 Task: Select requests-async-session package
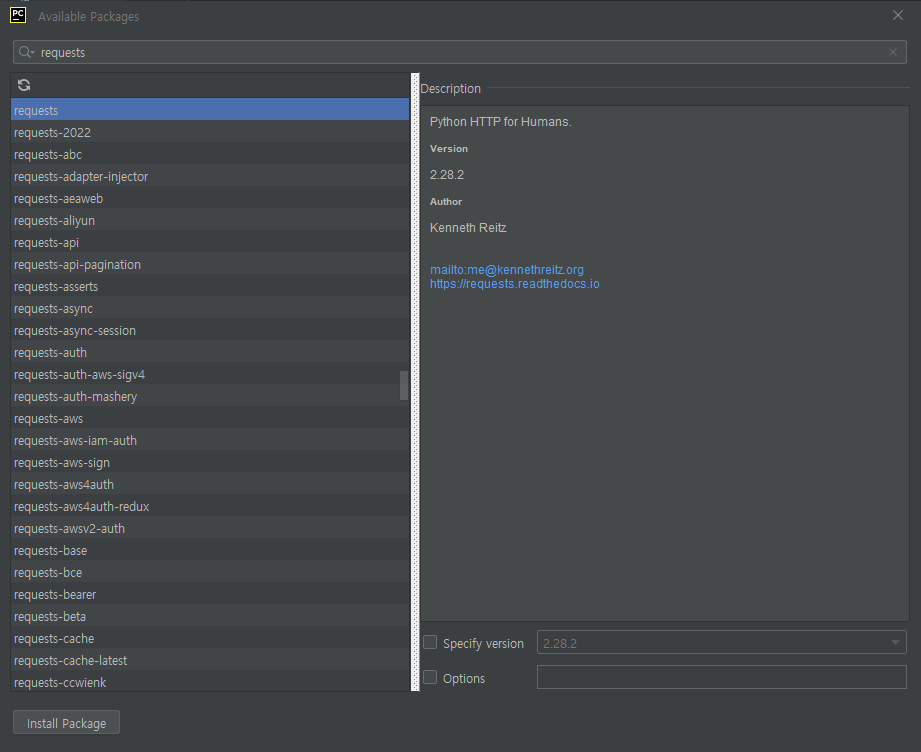(210, 330)
